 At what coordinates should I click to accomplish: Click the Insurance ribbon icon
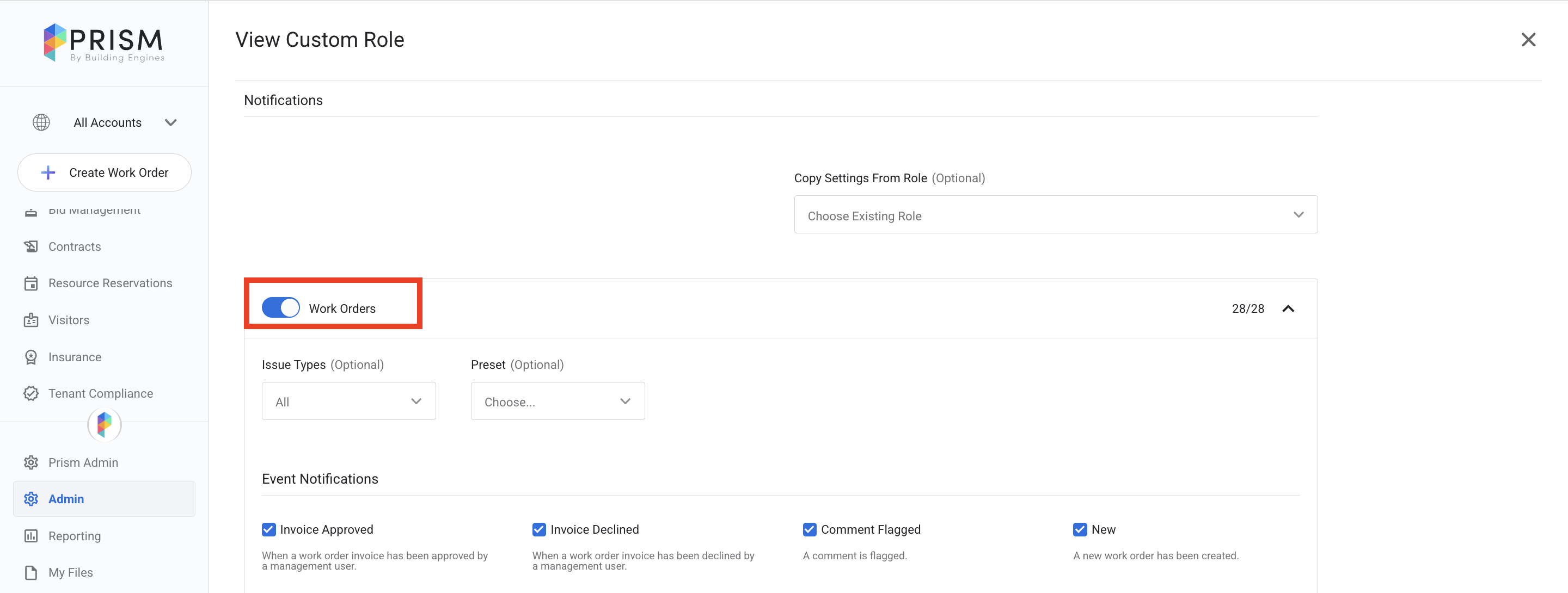click(x=31, y=357)
